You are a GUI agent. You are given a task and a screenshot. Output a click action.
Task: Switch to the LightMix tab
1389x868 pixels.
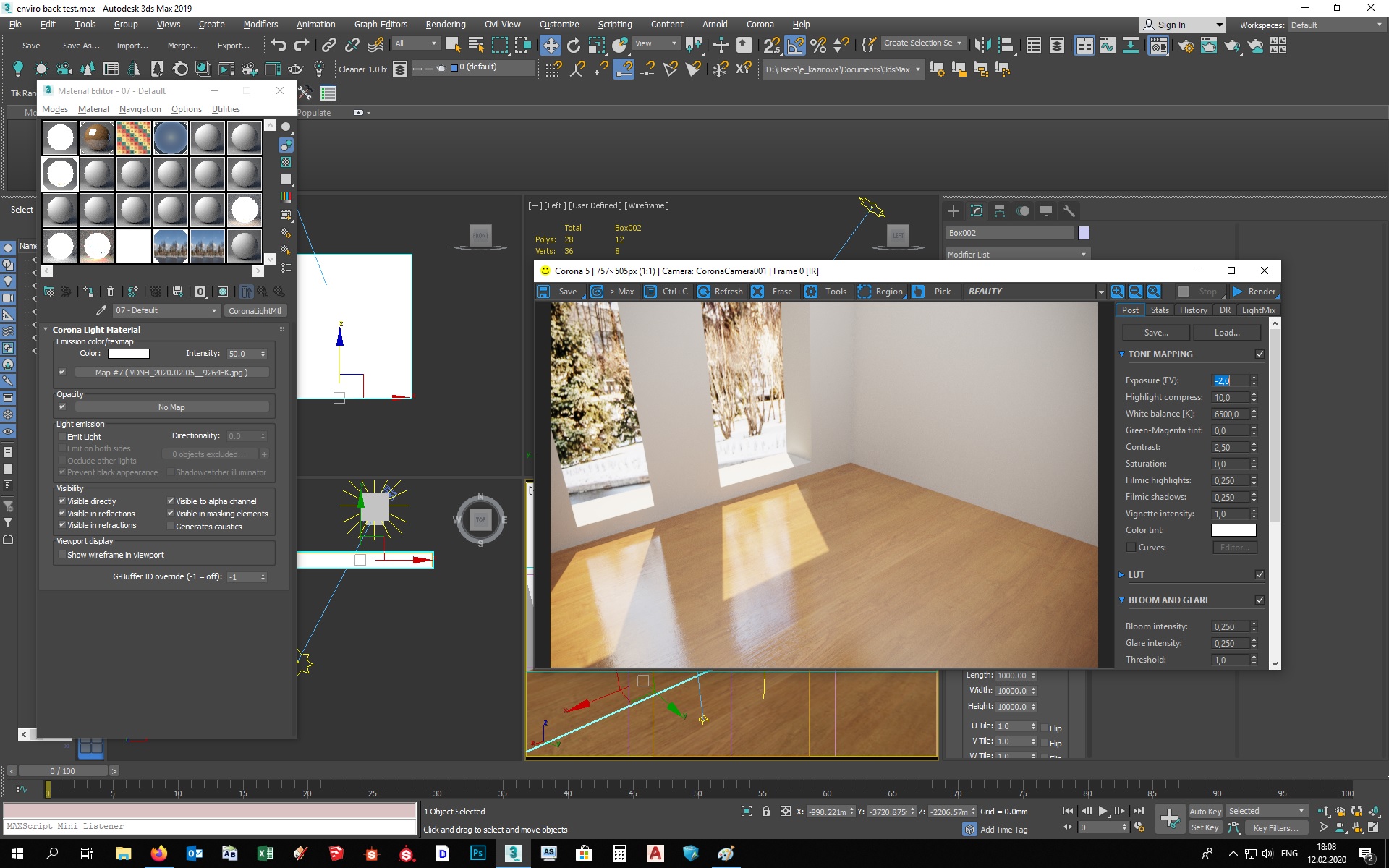[1258, 310]
